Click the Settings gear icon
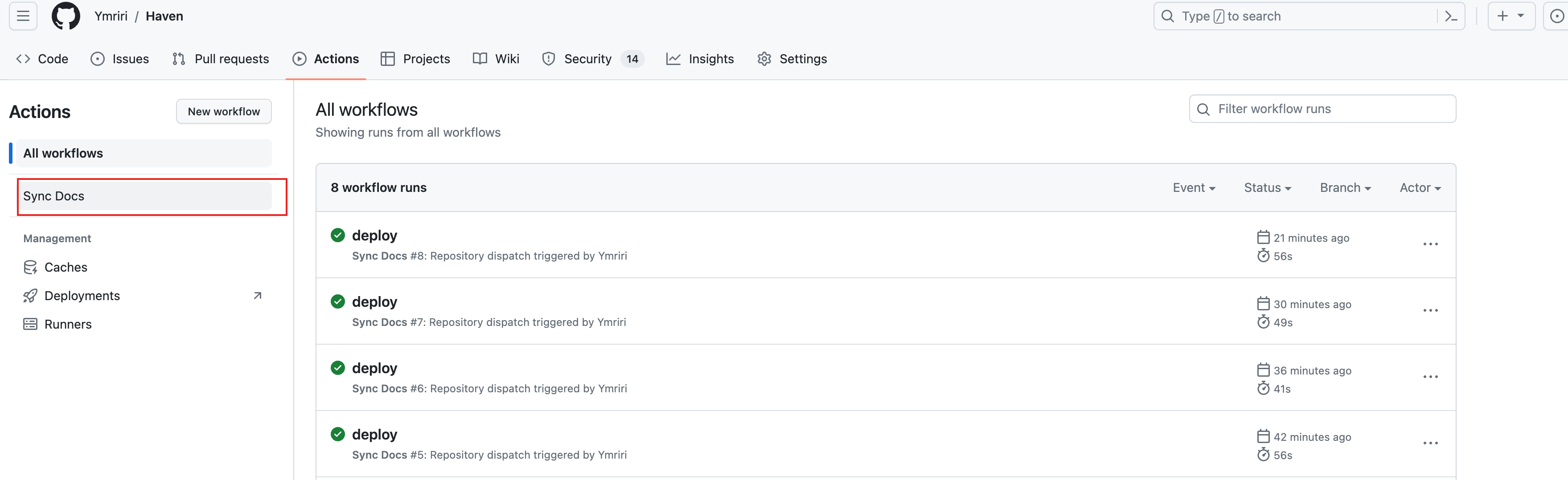The height and width of the screenshot is (480, 1568). coord(764,59)
